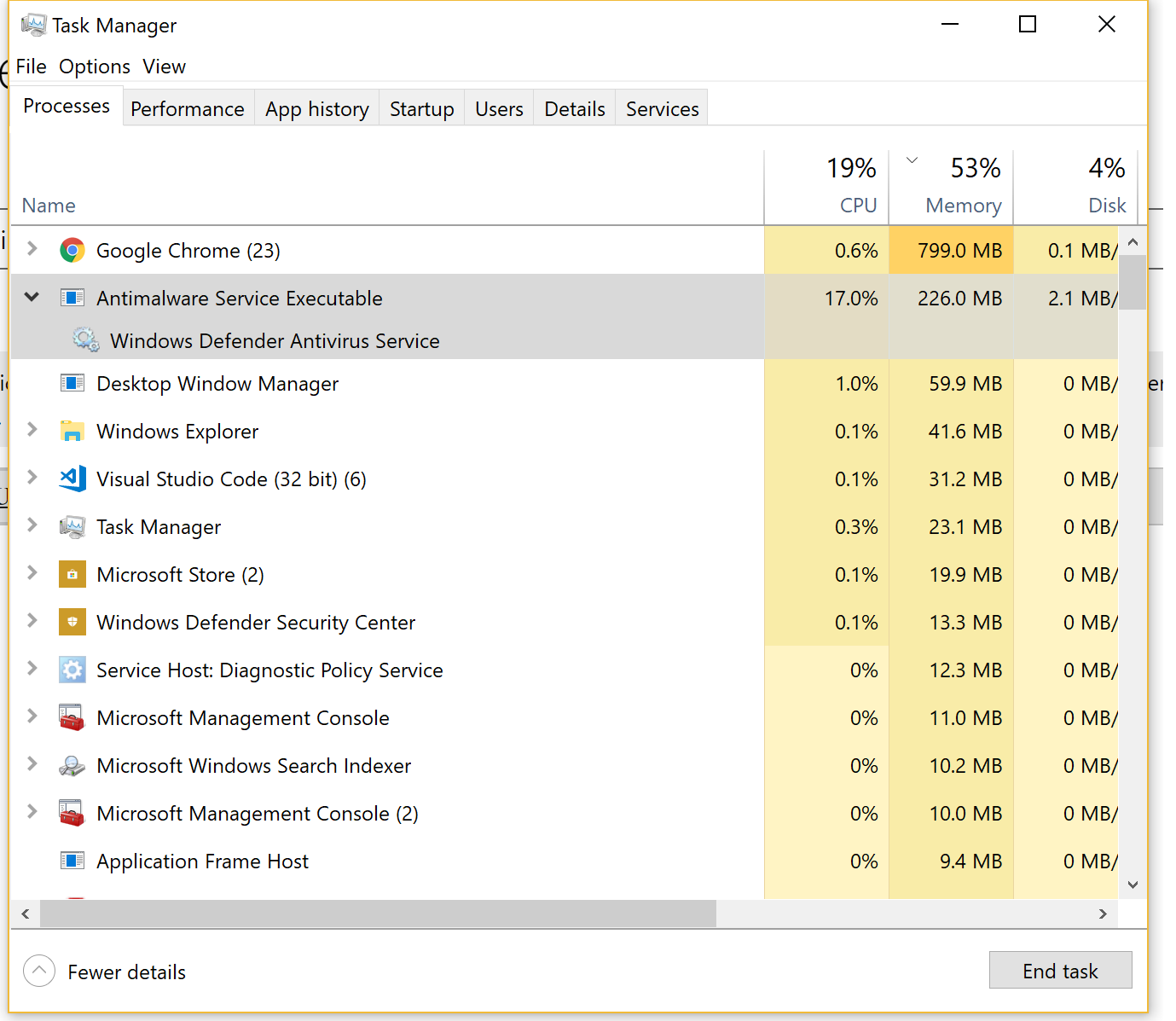The height and width of the screenshot is (1021, 1176).
Task: Sort processes by the Disk column header
Action: point(1075,187)
